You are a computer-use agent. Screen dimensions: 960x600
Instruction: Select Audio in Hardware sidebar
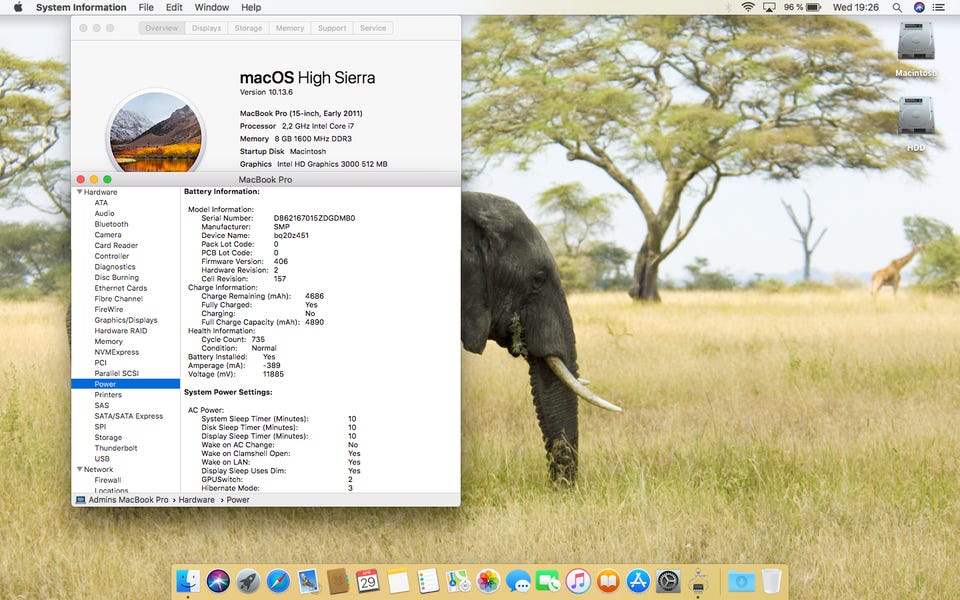click(104, 214)
